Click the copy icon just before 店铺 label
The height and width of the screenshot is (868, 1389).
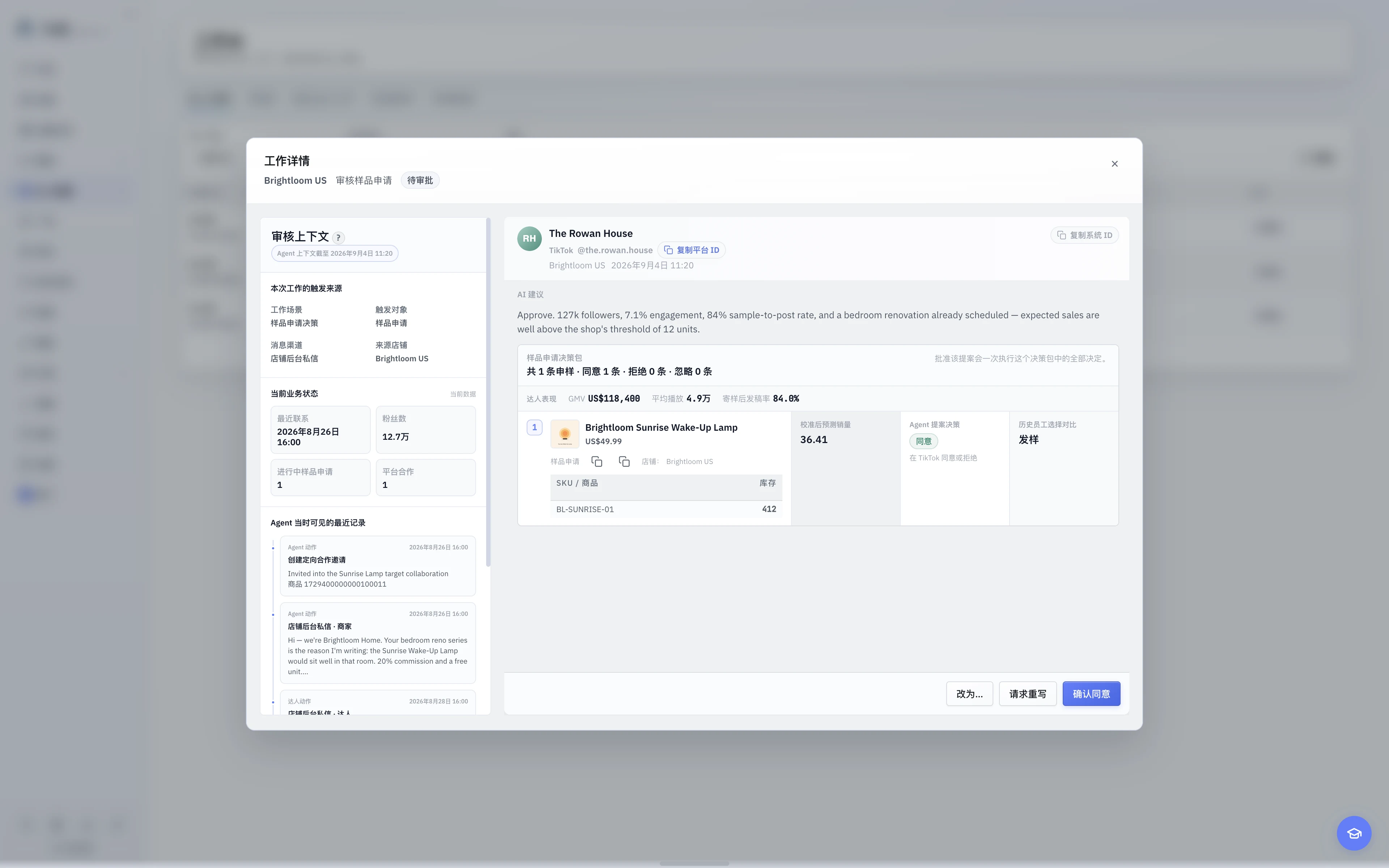click(624, 461)
